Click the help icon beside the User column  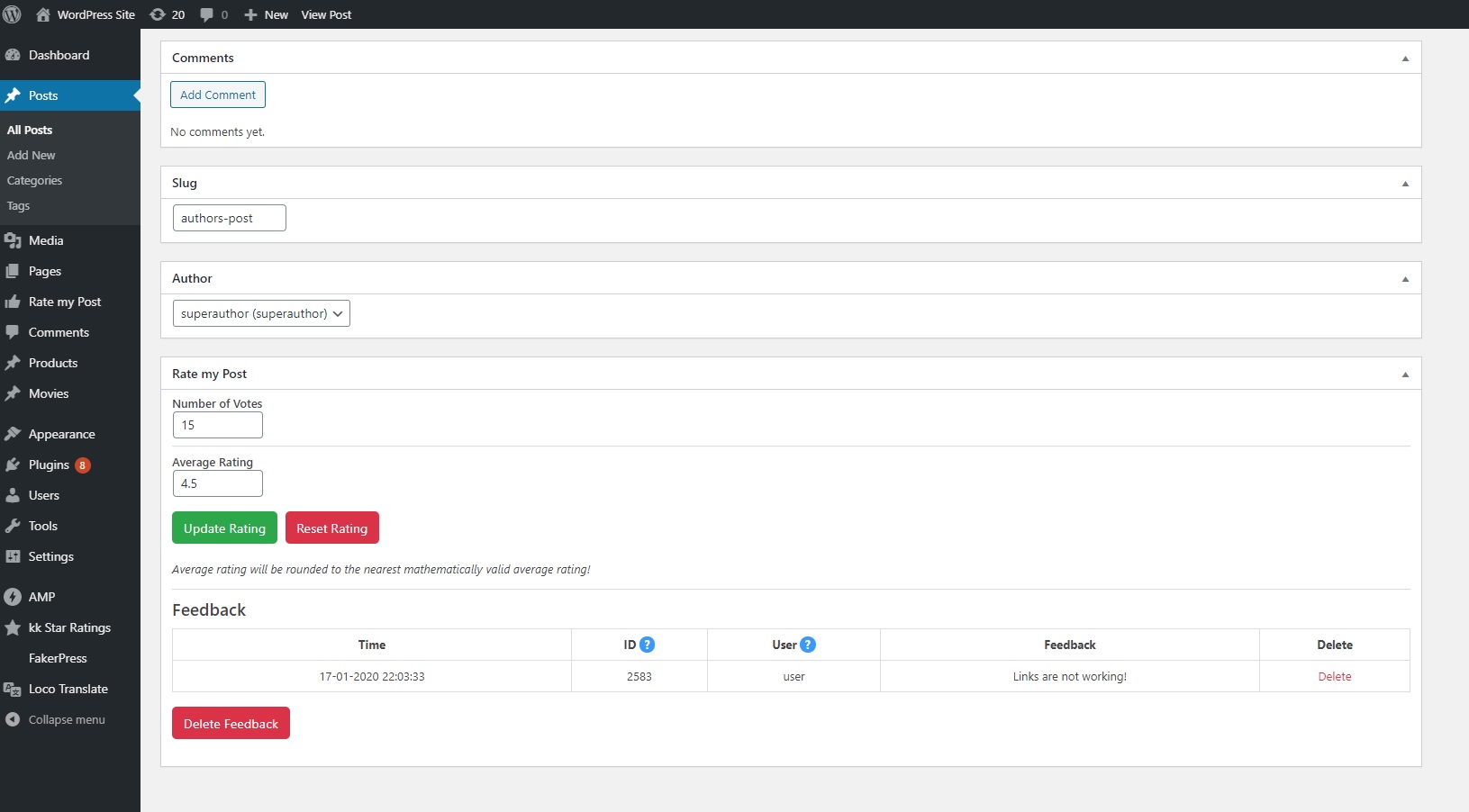click(x=808, y=645)
